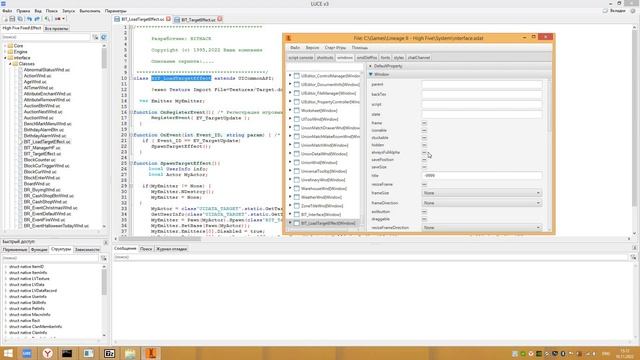Click the UIEditor_ControlManager window icon
The height and width of the screenshot is (360, 640).
297,76
